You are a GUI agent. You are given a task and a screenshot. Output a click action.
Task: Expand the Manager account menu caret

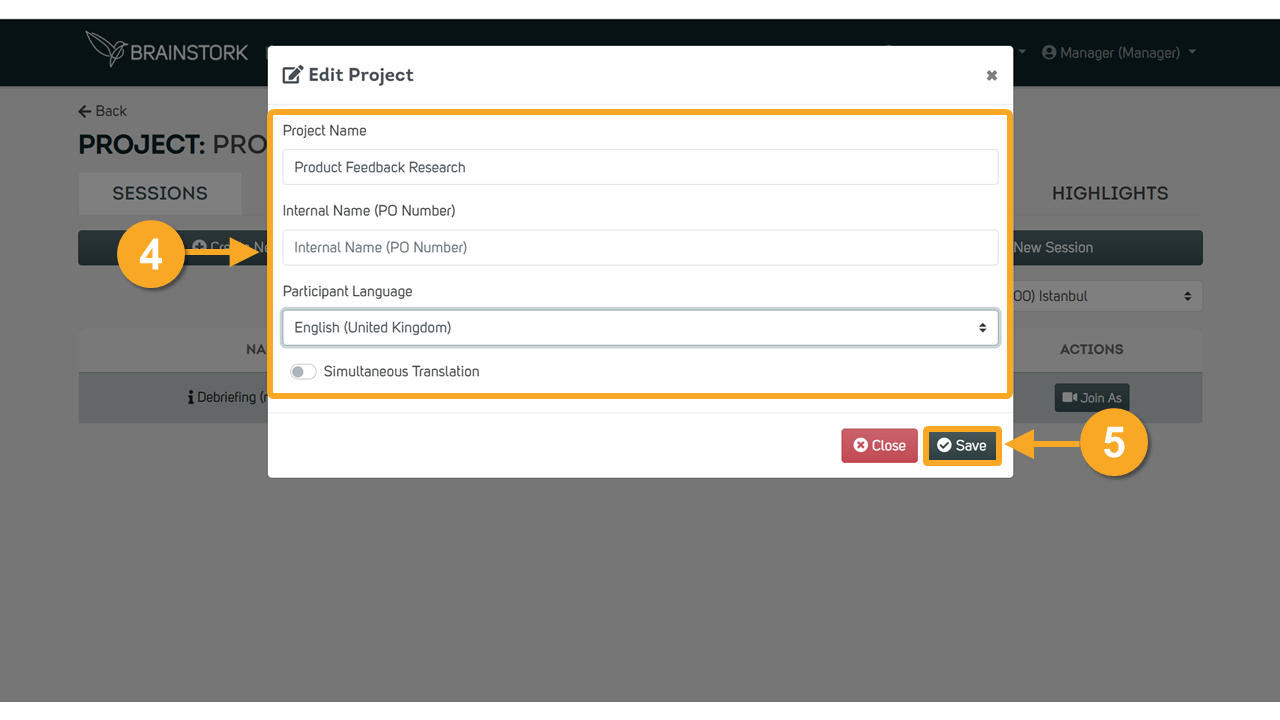pyautogui.click(x=1193, y=52)
